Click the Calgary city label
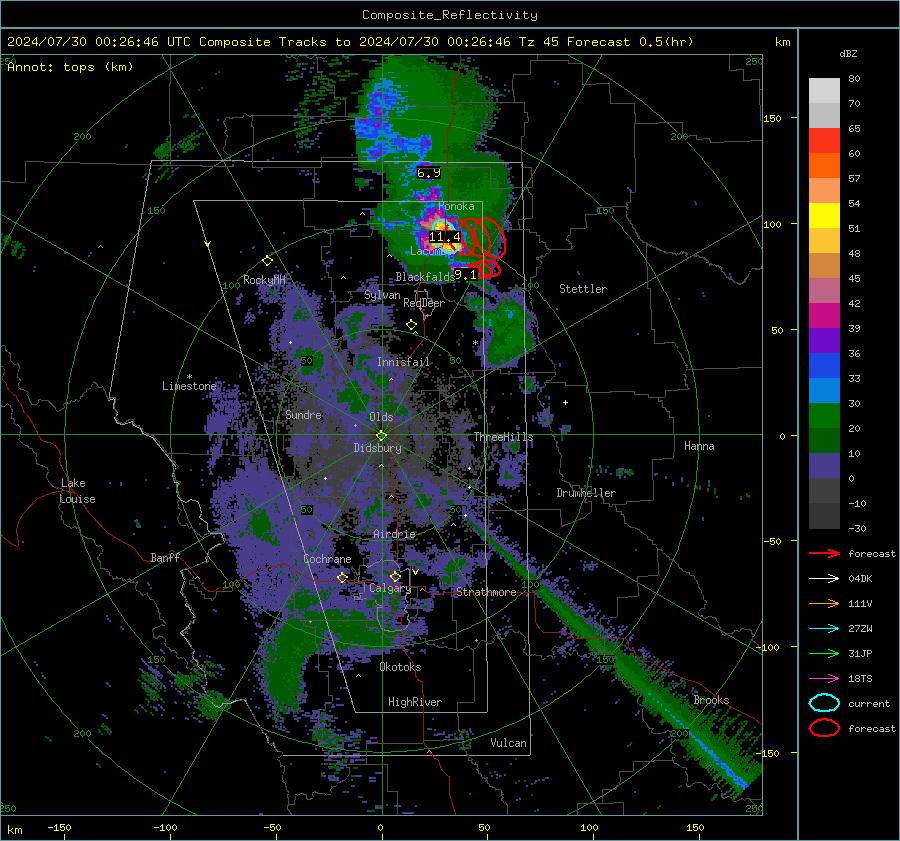This screenshot has width=900, height=841. (390, 588)
